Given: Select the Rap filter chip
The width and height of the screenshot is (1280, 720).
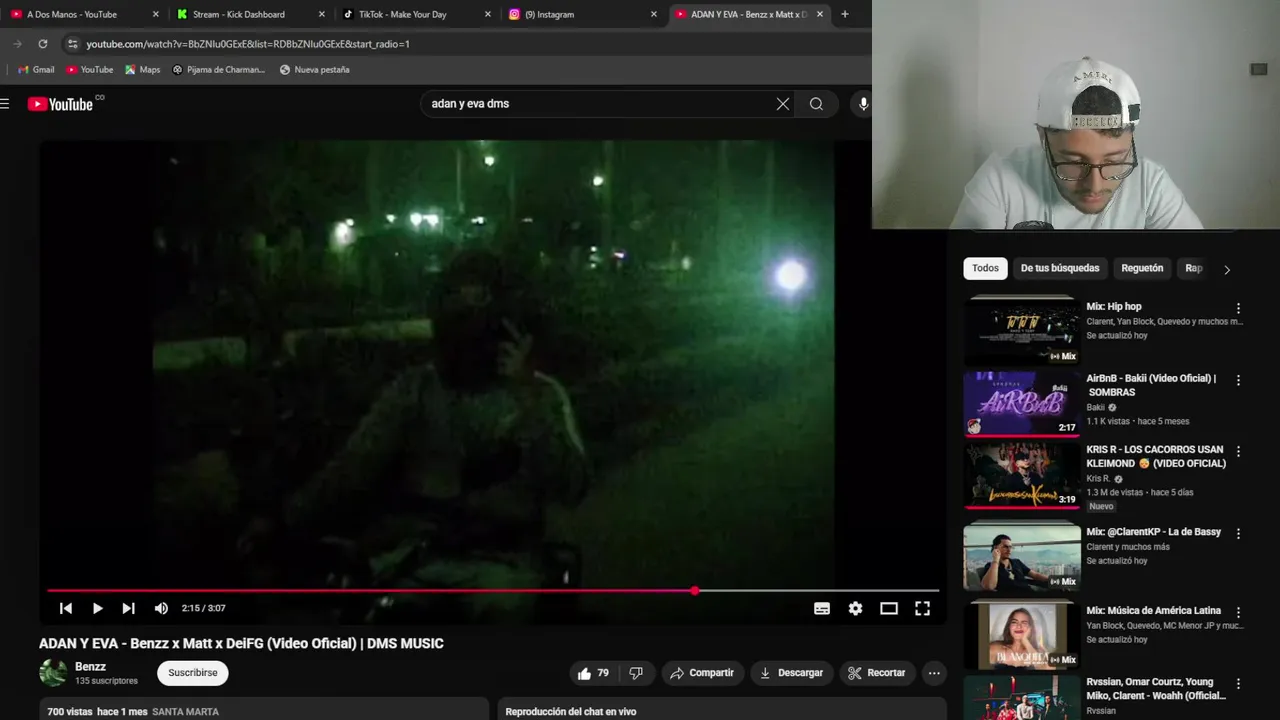Looking at the screenshot, I should tap(1193, 268).
